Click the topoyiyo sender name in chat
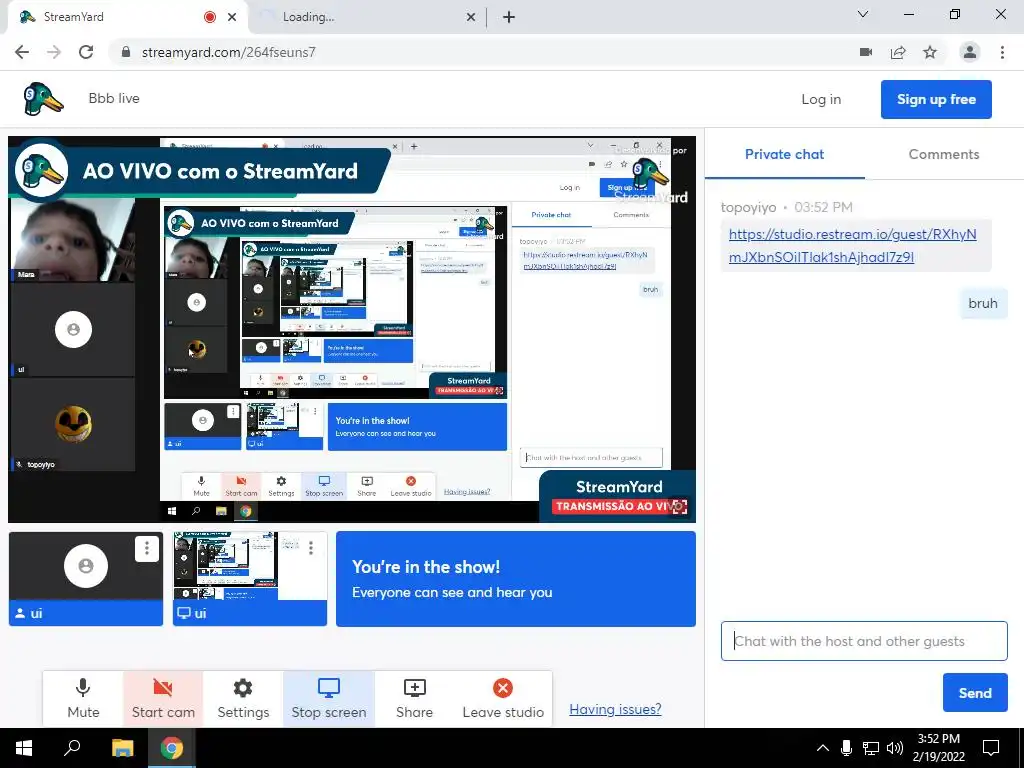Viewport: 1024px width, 768px height. (748, 207)
